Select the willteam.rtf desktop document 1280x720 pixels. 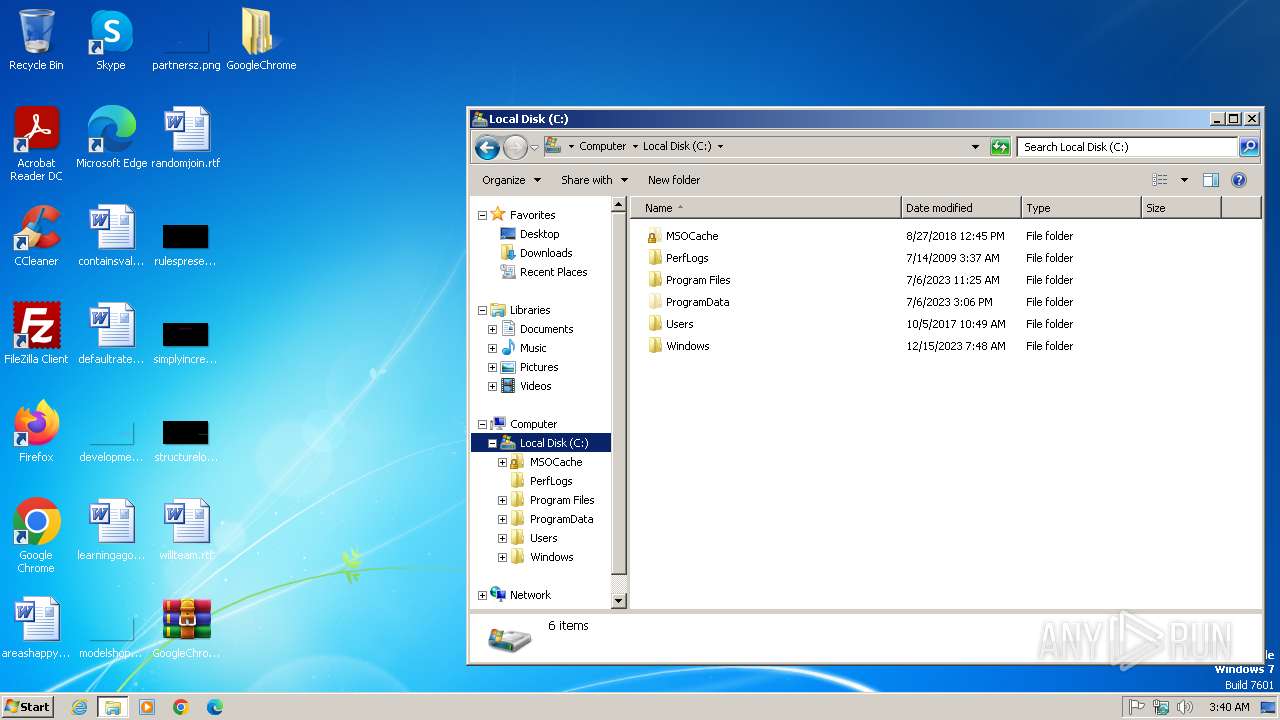tap(186, 530)
